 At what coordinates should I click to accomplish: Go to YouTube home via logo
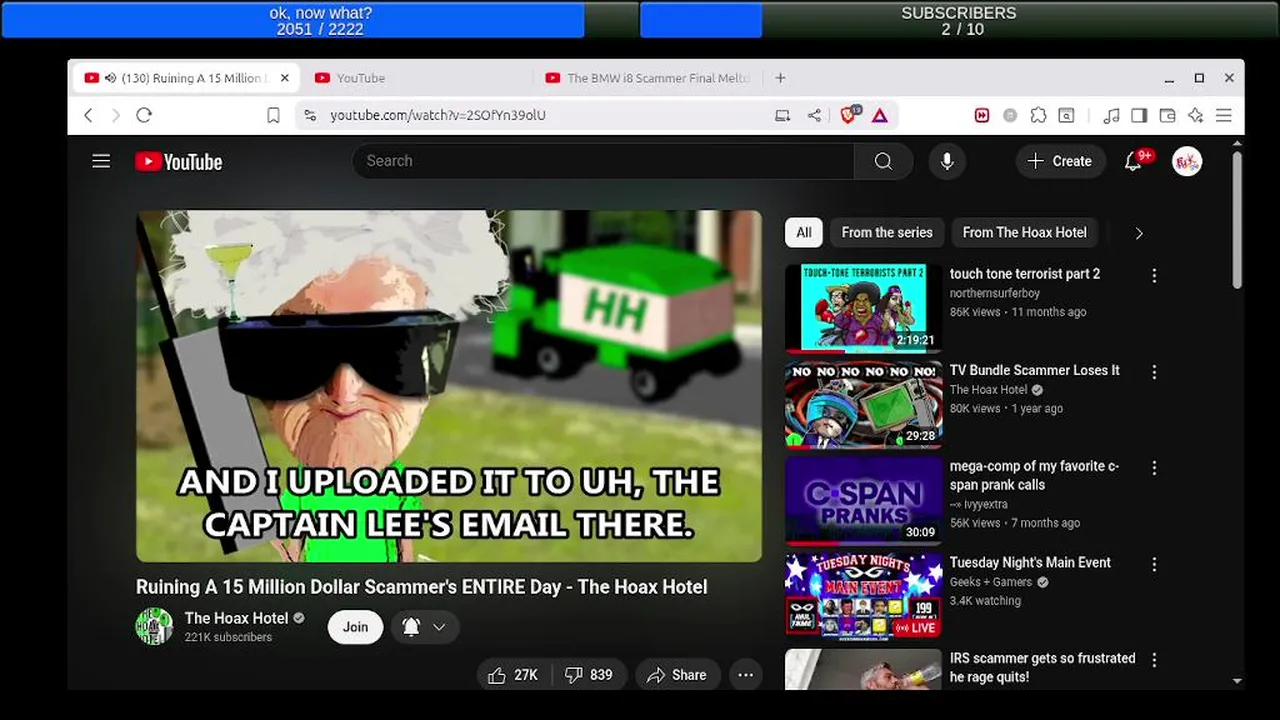tap(179, 162)
